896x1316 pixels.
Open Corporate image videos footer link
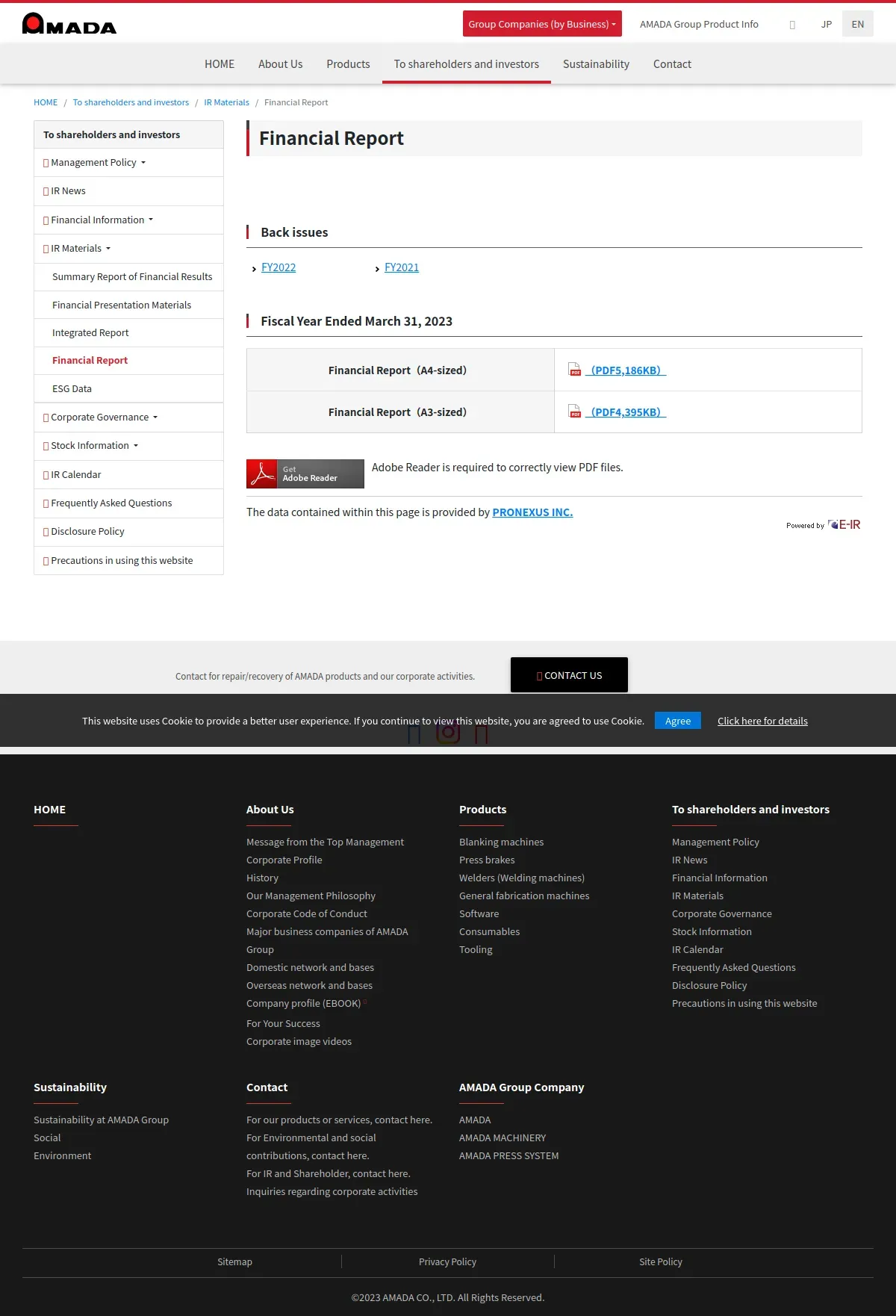pos(299,1041)
